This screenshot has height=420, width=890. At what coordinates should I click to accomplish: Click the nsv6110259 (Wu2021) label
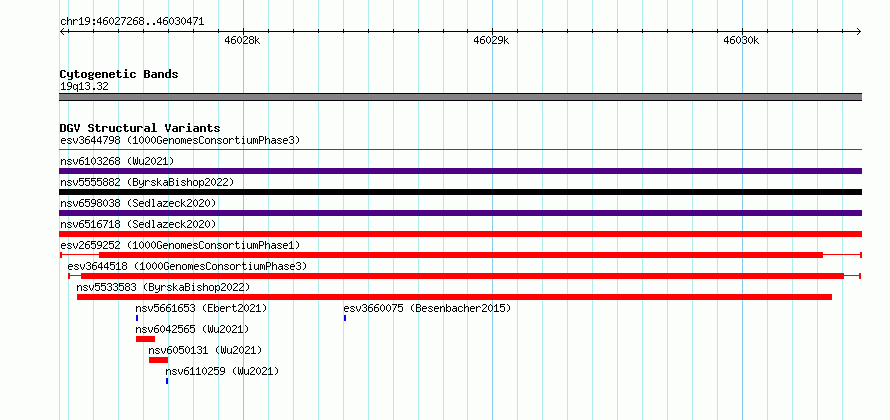point(222,371)
